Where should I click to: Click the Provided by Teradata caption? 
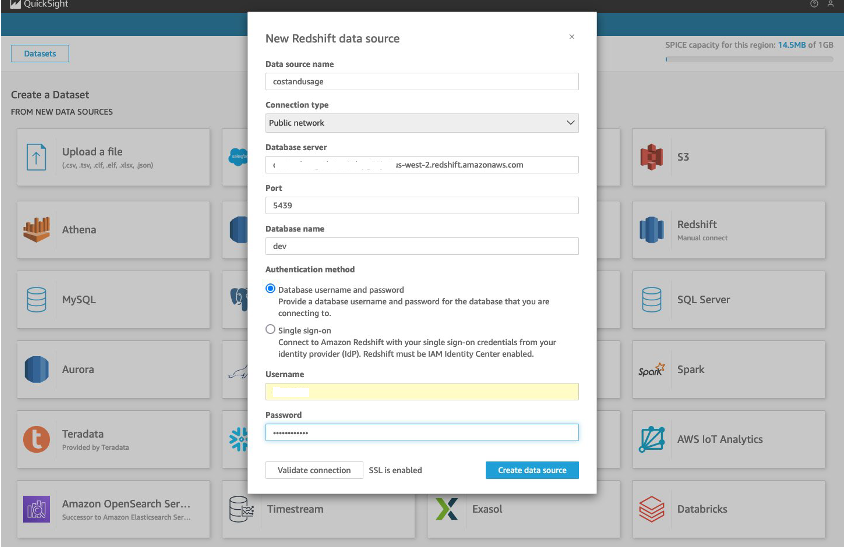95,447
